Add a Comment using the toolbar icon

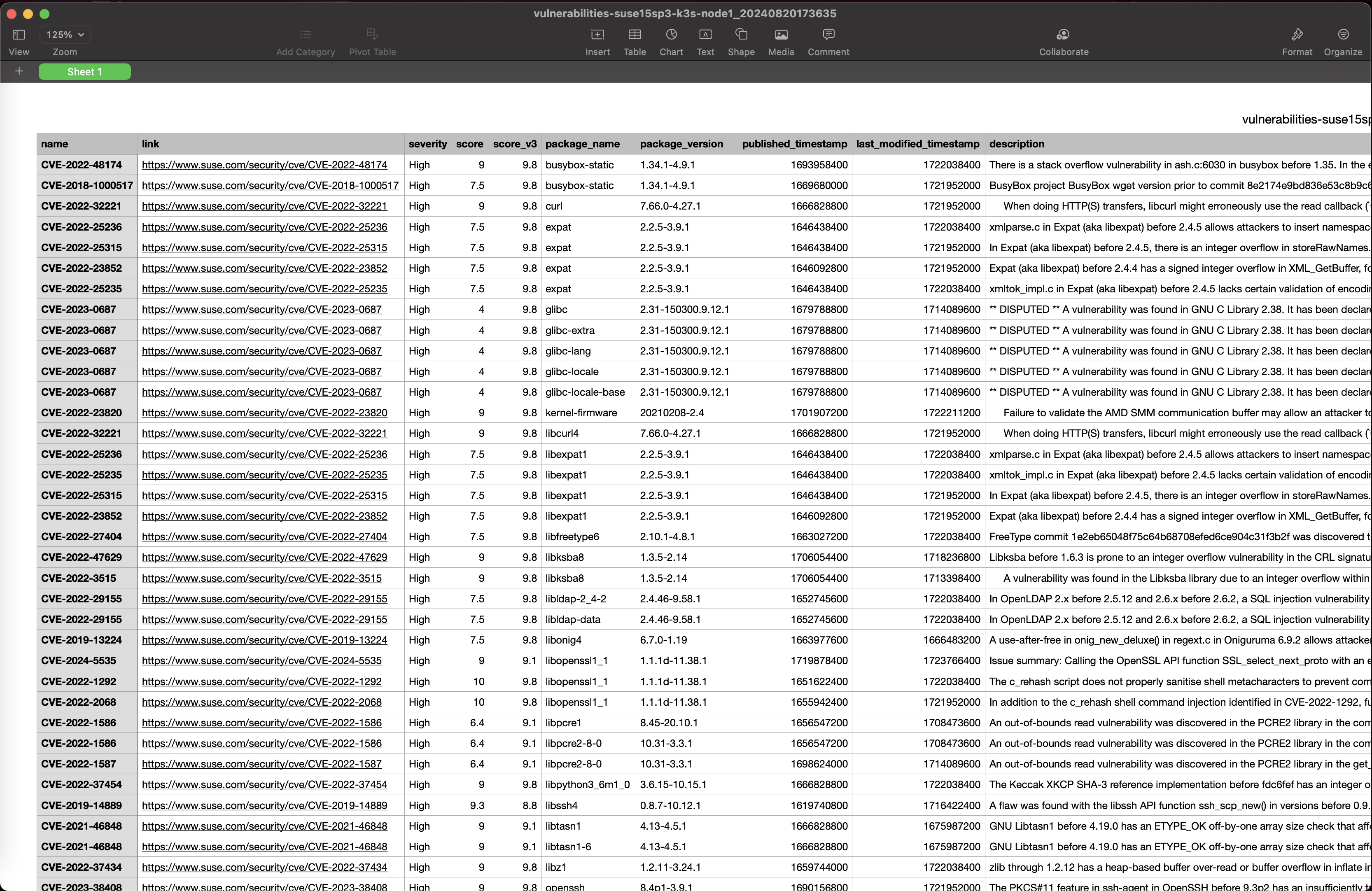point(828,35)
